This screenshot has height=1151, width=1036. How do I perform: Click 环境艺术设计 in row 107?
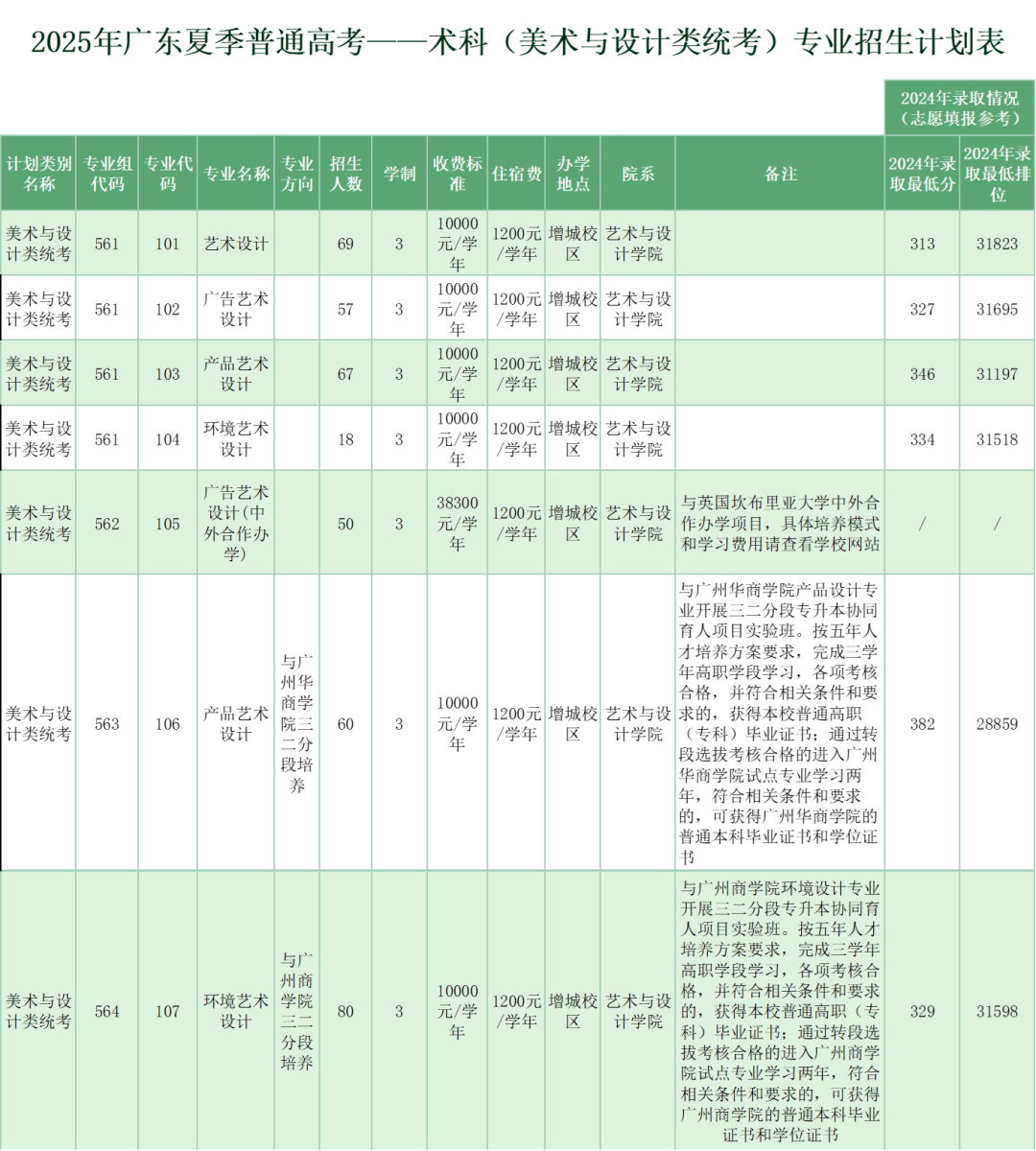pyautogui.click(x=236, y=1011)
